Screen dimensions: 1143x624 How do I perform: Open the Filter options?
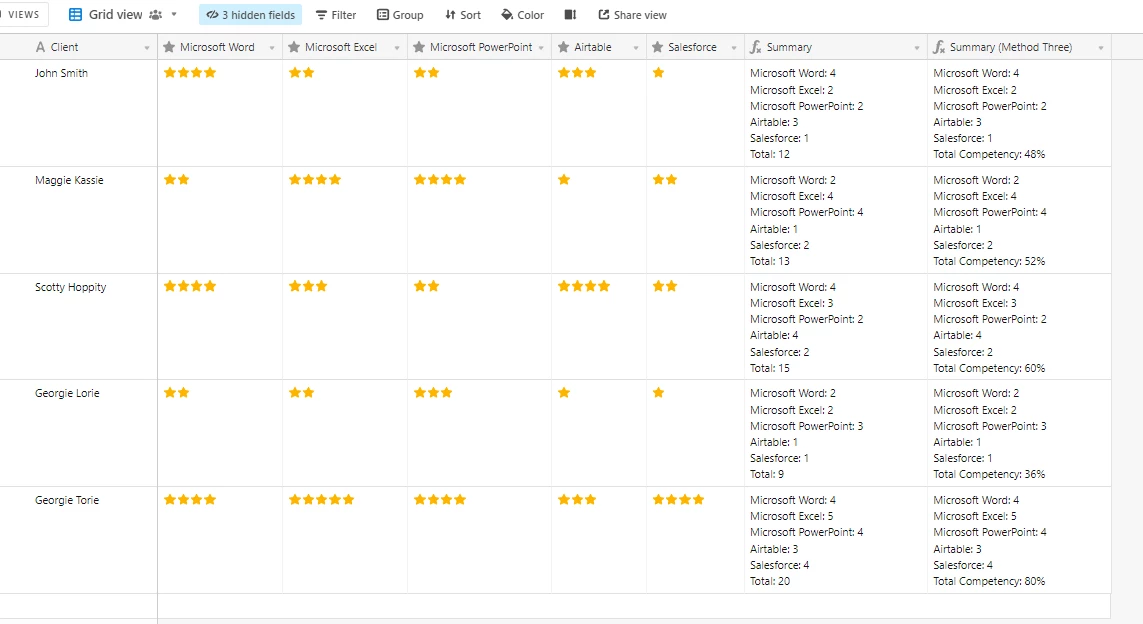point(336,15)
